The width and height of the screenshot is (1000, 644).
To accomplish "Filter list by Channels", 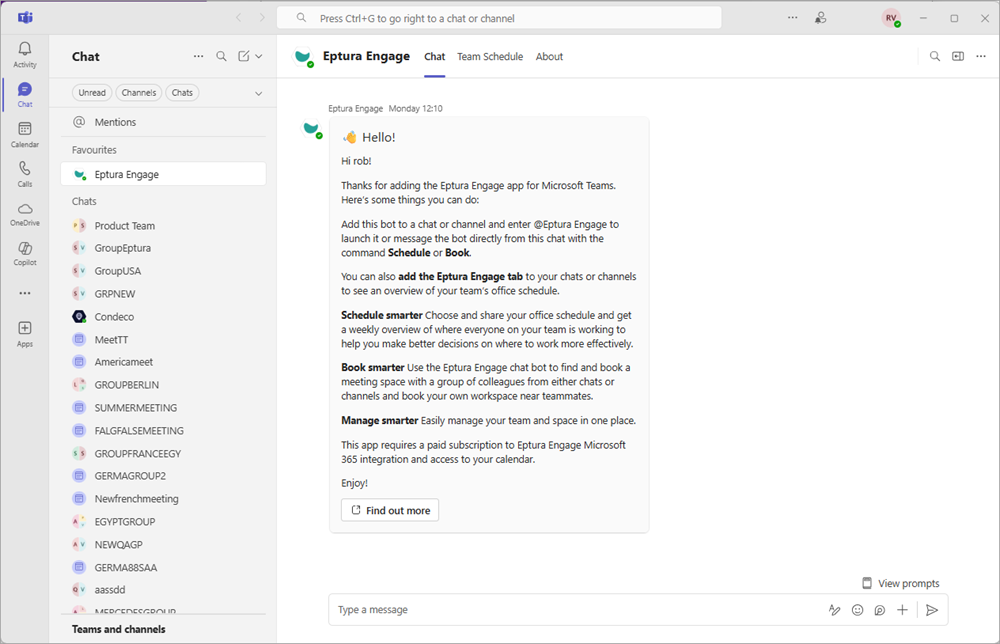I will pos(138,92).
